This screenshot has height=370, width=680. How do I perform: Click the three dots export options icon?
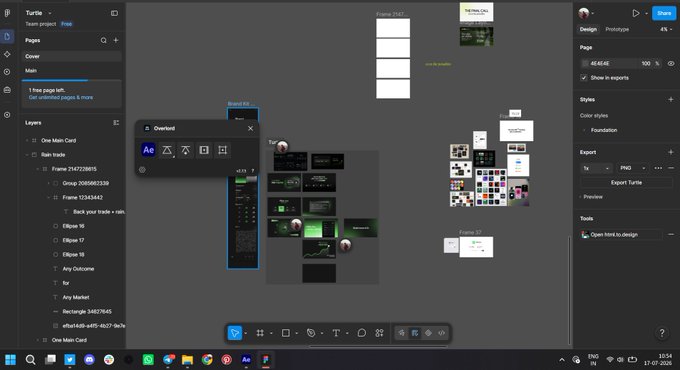(x=658, y=168)
